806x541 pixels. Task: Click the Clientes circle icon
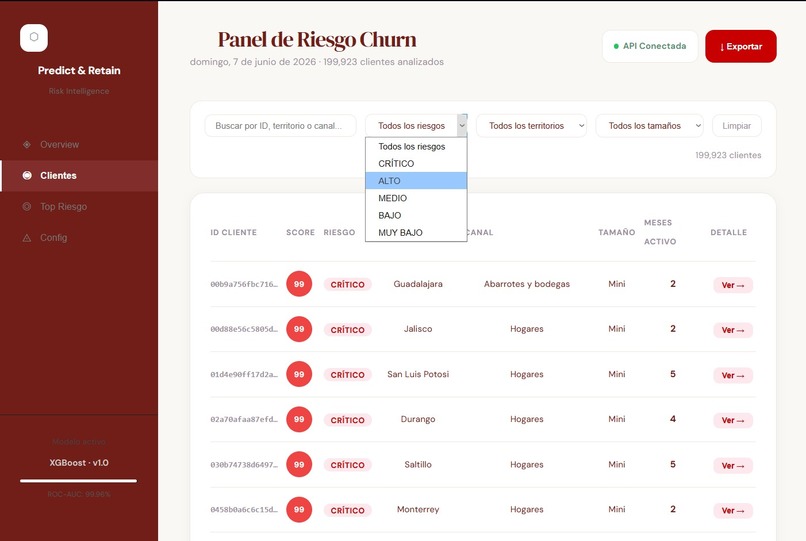[x=27, y=175]
